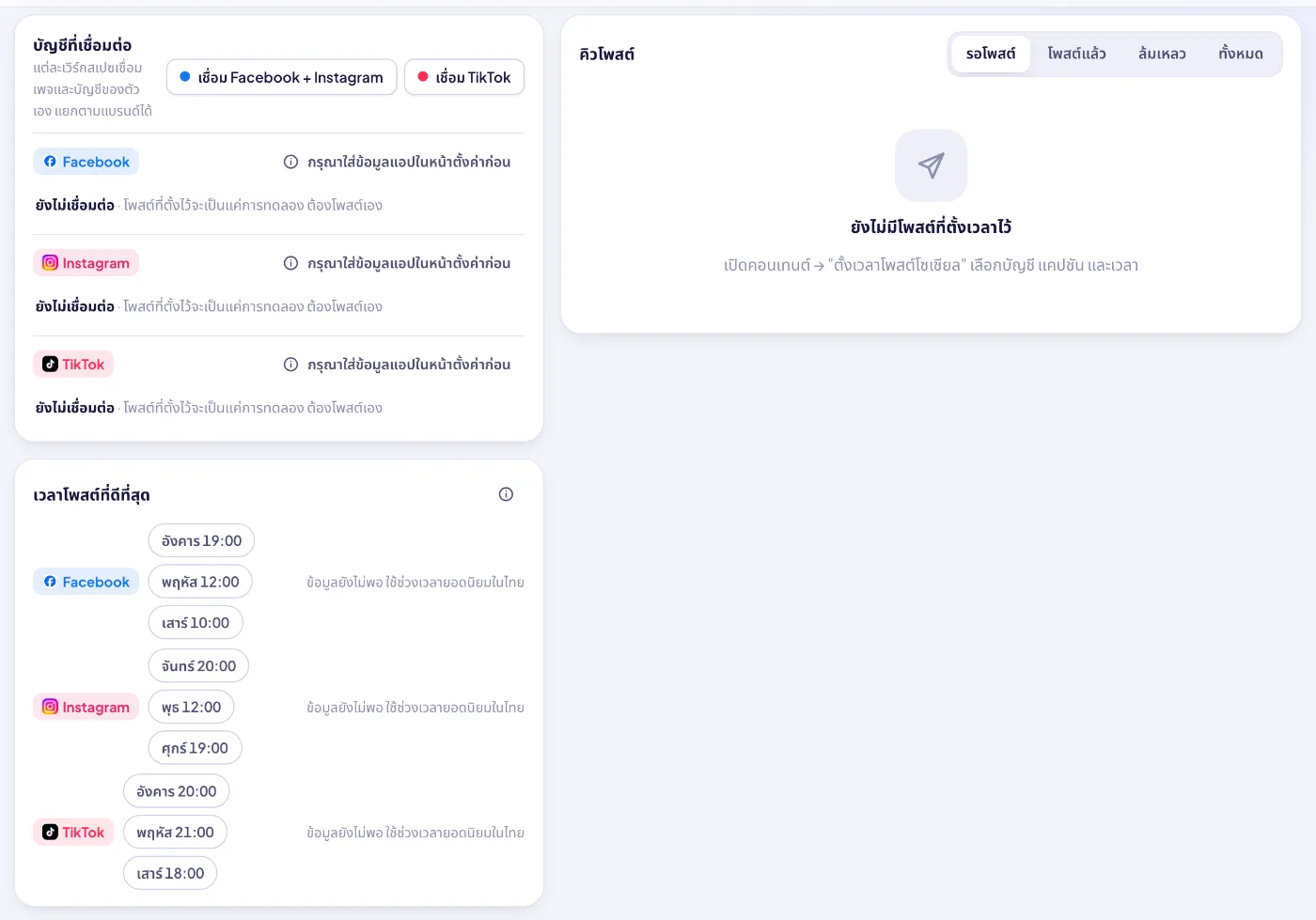The height and width of the screenshot is (920, 1316).
Task: Click the info icon in the TikTok account row
Action: pyautogui.click(x=290, y=365)
